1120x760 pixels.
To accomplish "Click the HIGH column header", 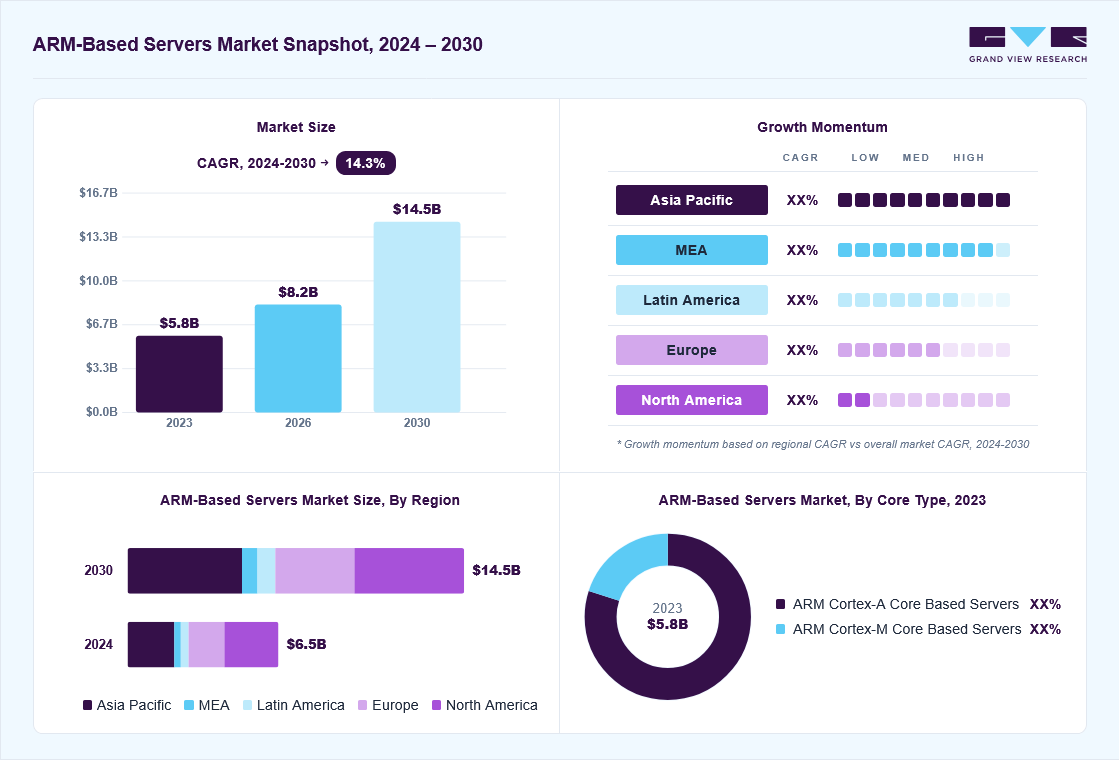I will pos(969,158).
